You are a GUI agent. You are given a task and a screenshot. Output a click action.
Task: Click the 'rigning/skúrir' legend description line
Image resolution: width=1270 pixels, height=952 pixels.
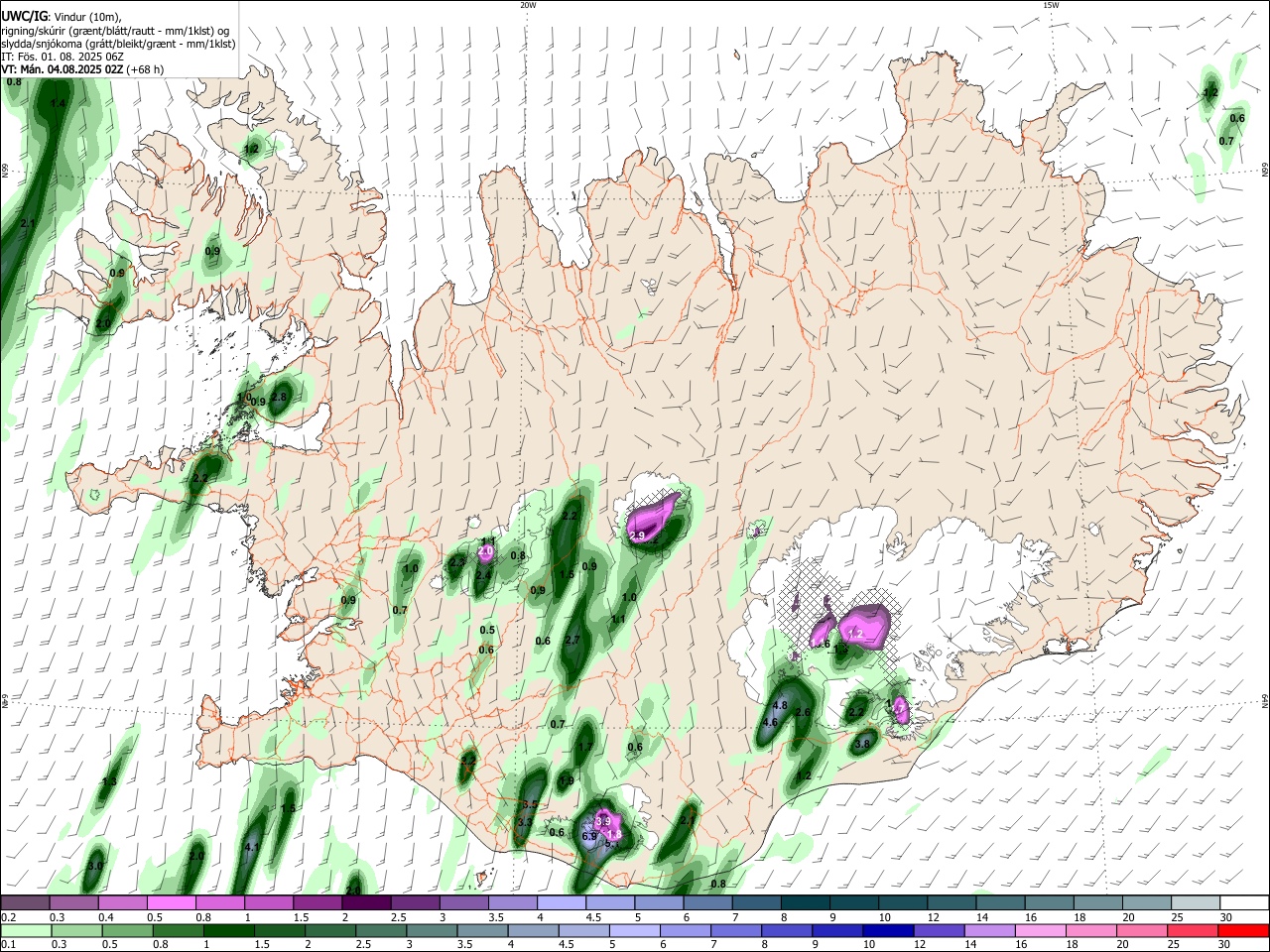114,31
